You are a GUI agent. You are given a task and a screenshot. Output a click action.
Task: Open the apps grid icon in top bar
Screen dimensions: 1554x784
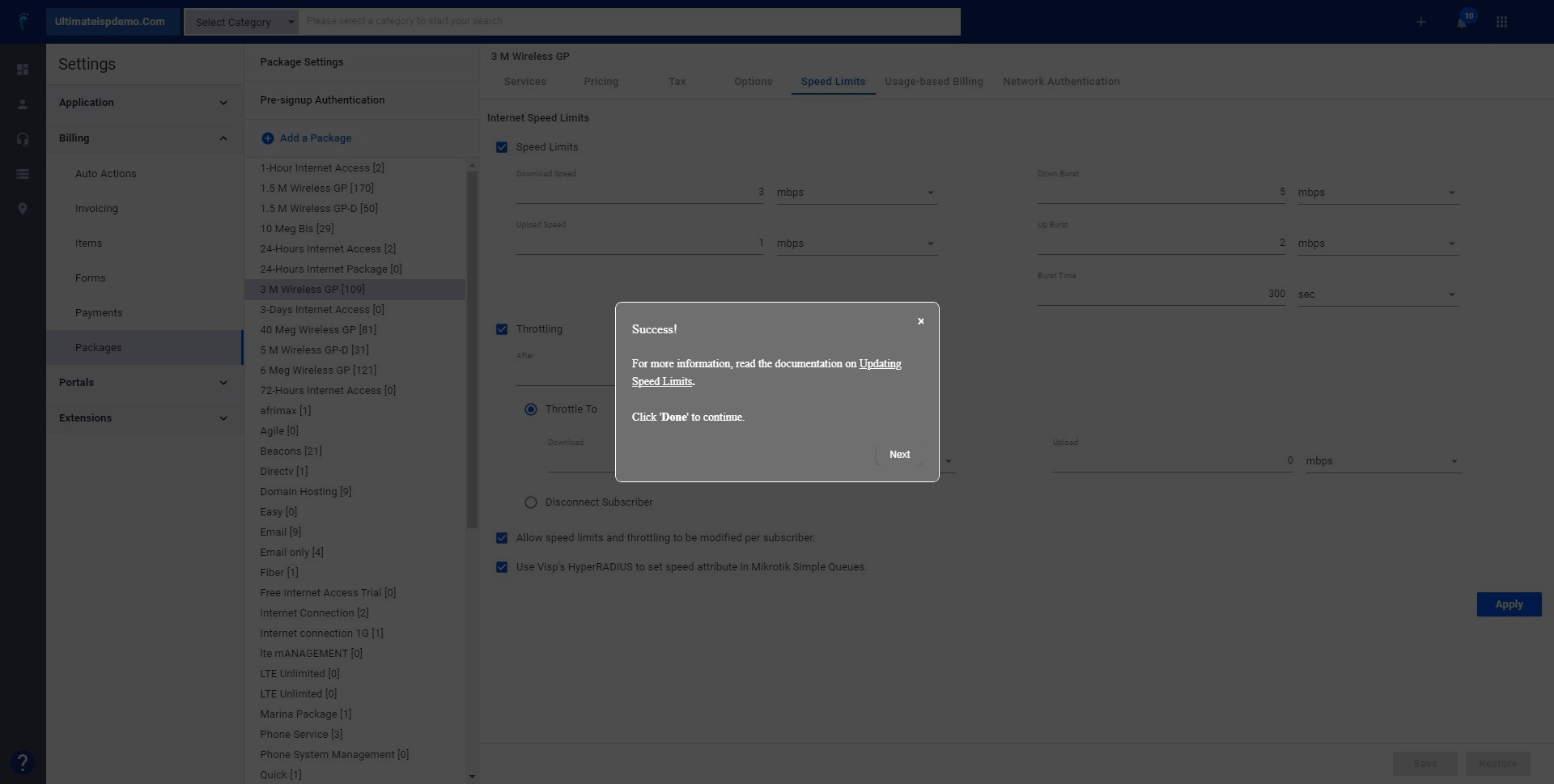pos(1501,22)
